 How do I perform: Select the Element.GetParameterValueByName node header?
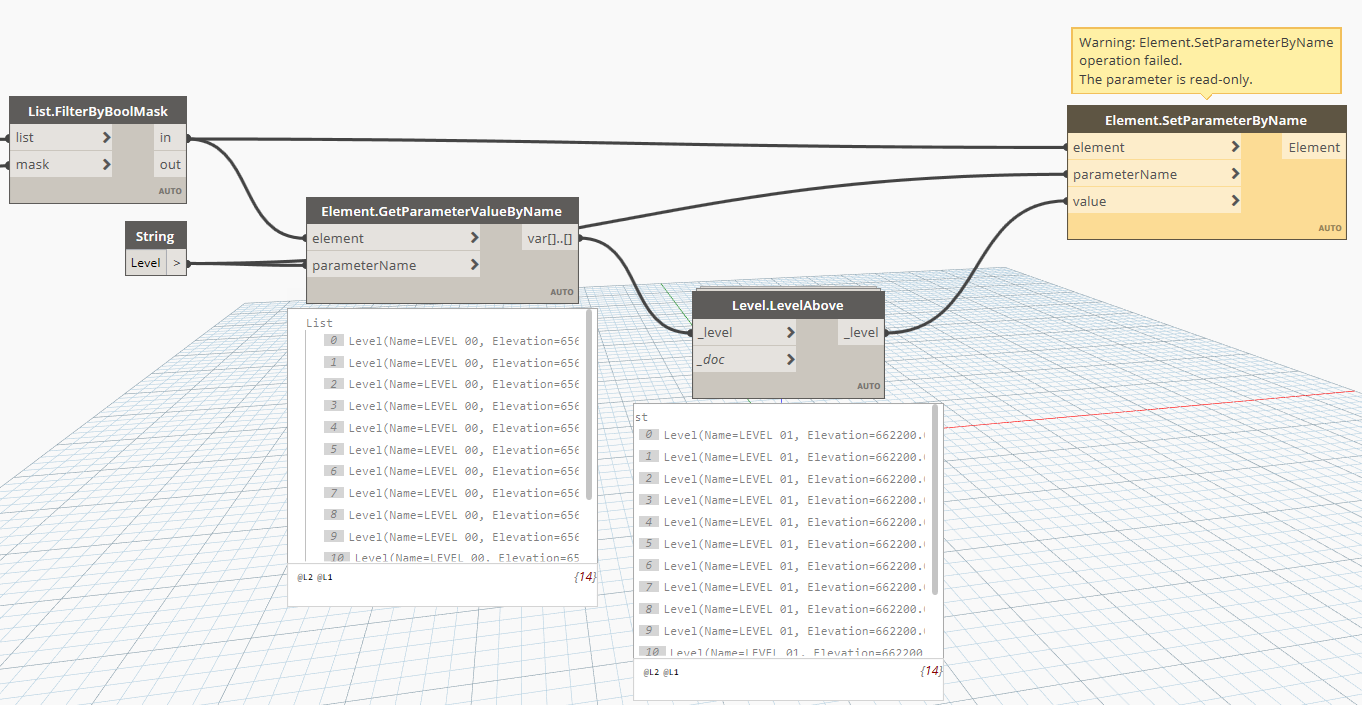coord(442,211)
